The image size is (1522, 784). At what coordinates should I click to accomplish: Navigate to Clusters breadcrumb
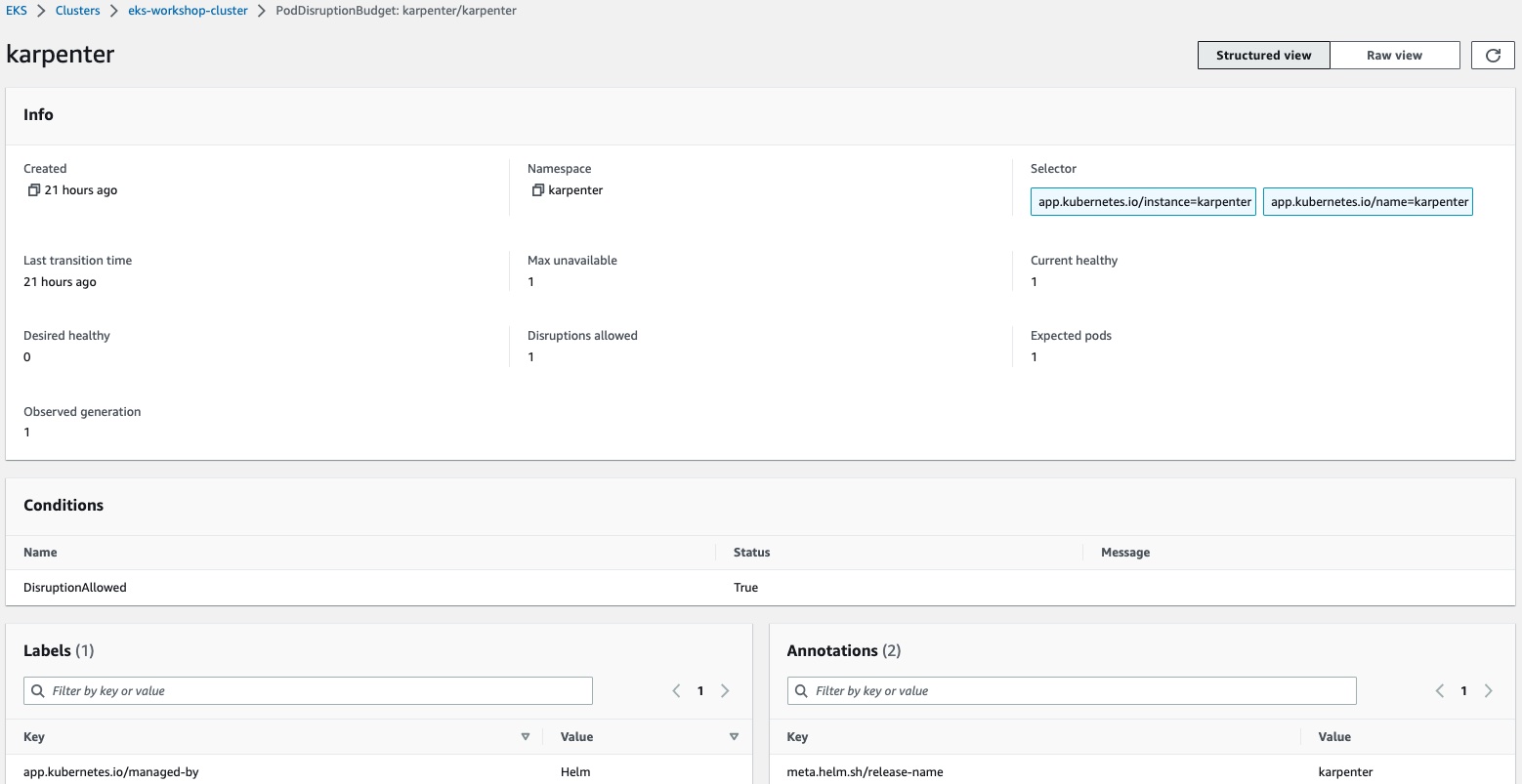coord(78,11)
